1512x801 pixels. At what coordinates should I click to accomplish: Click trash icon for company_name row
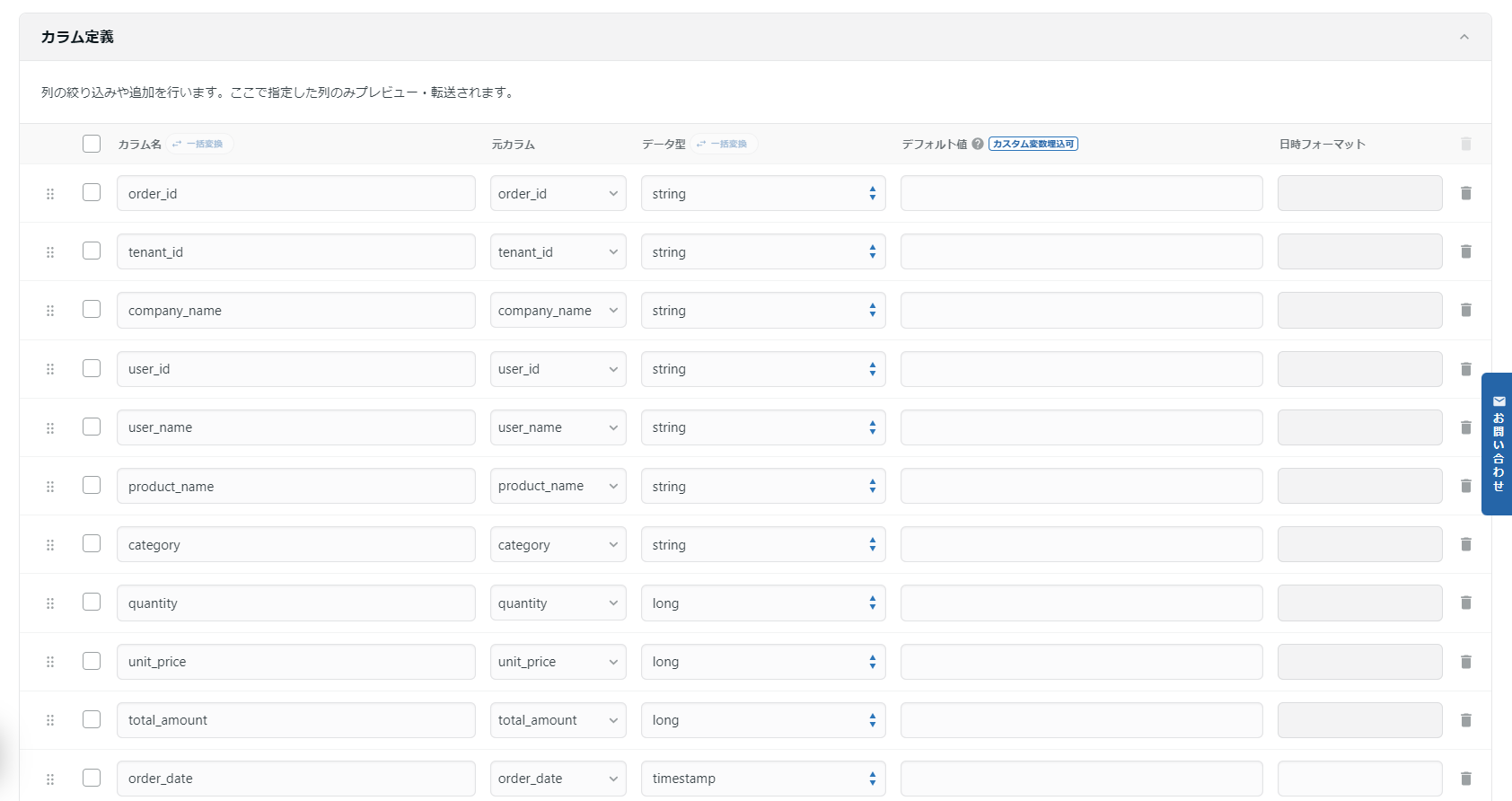(1465, 310)
